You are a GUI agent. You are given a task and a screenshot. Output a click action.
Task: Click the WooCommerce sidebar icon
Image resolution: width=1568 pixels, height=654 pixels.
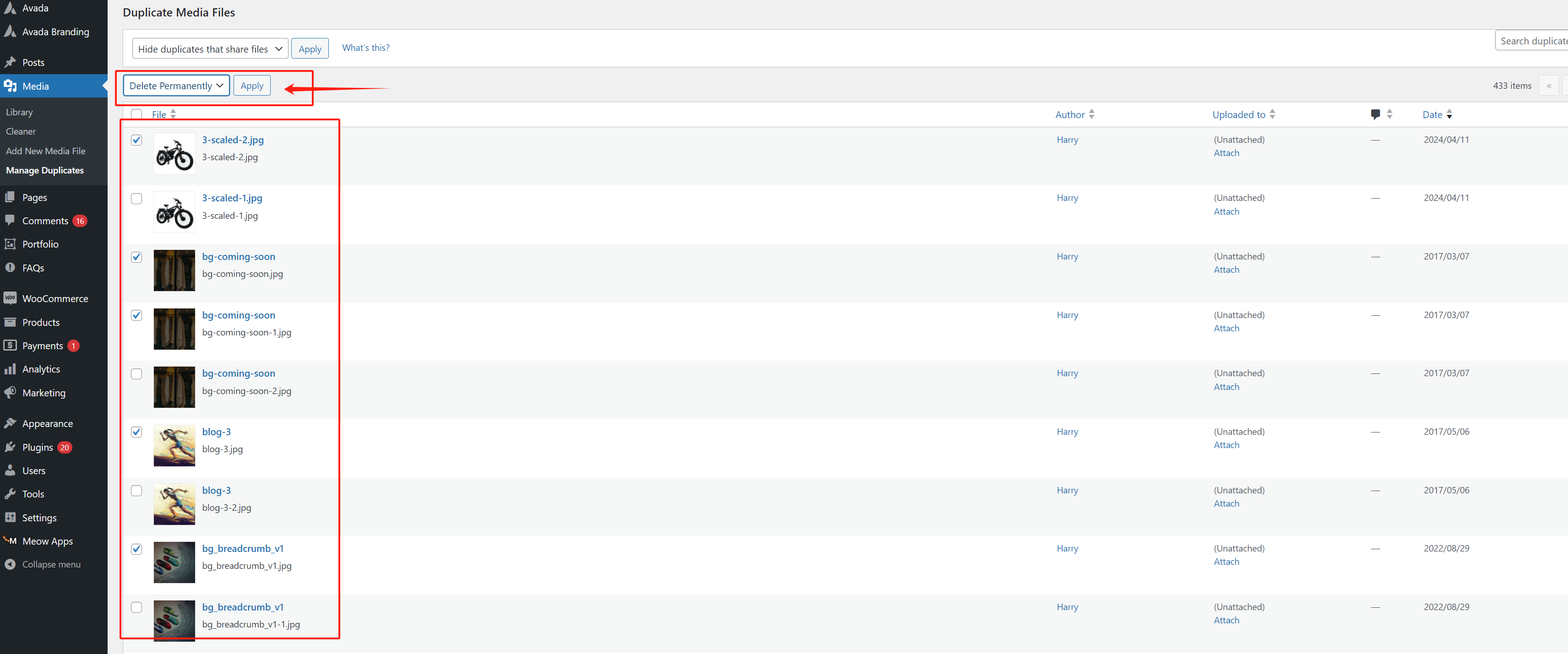coord(10,298)
